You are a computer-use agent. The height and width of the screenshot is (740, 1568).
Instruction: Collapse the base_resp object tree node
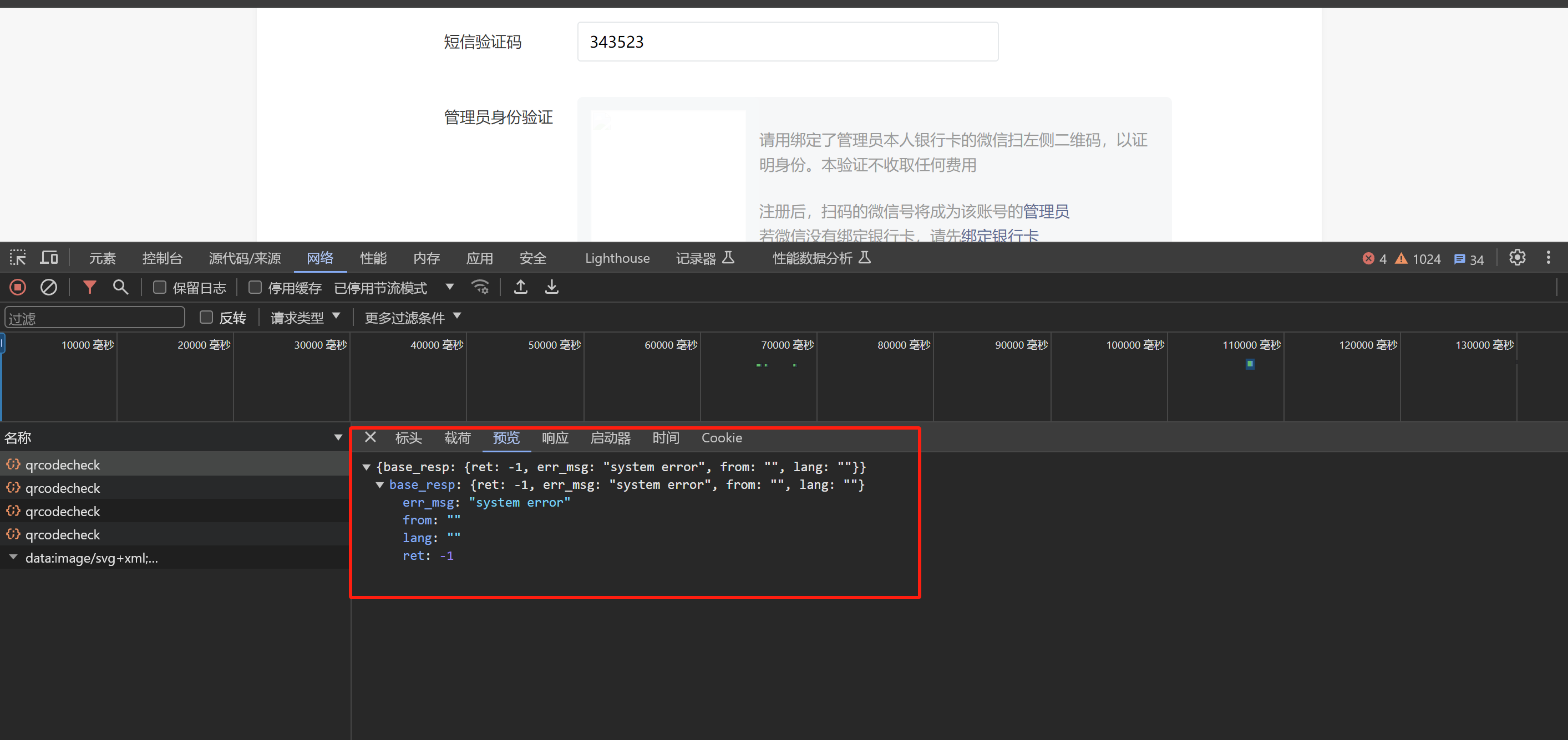point(379,485)
